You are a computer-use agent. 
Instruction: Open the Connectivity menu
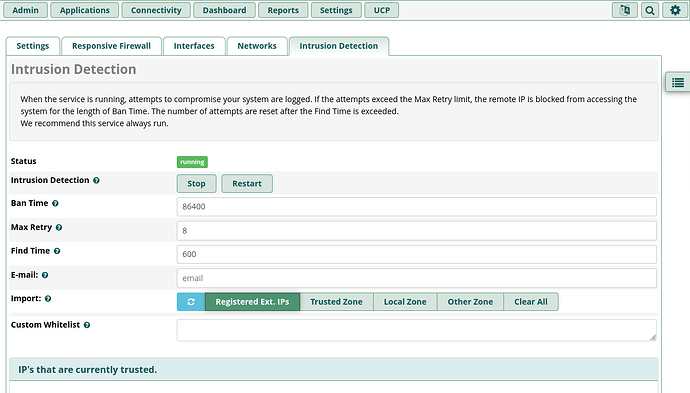(156, 10)
